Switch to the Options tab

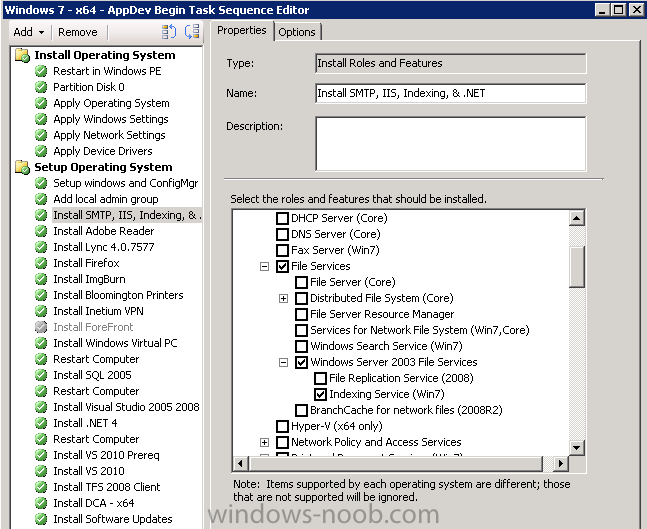point(297,32)
